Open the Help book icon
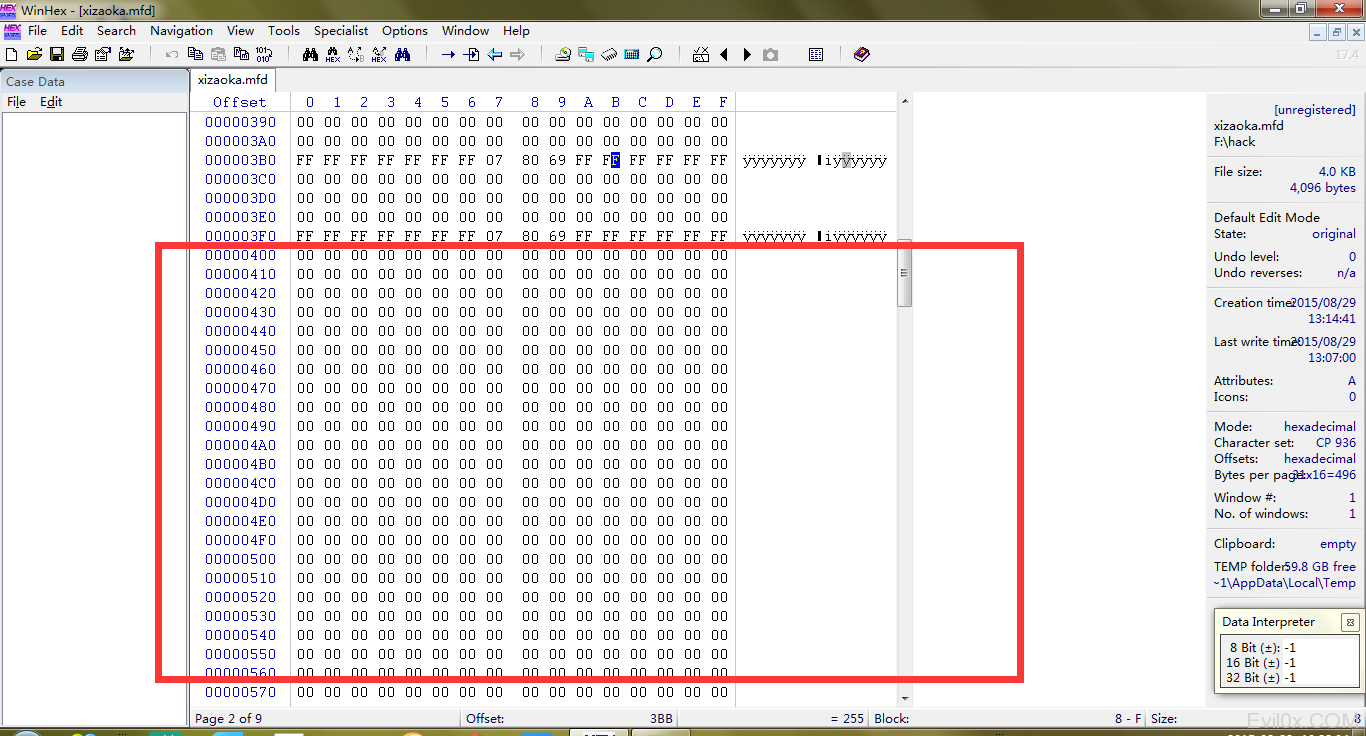Viewport: 1366px width, 736px height. 862,54
